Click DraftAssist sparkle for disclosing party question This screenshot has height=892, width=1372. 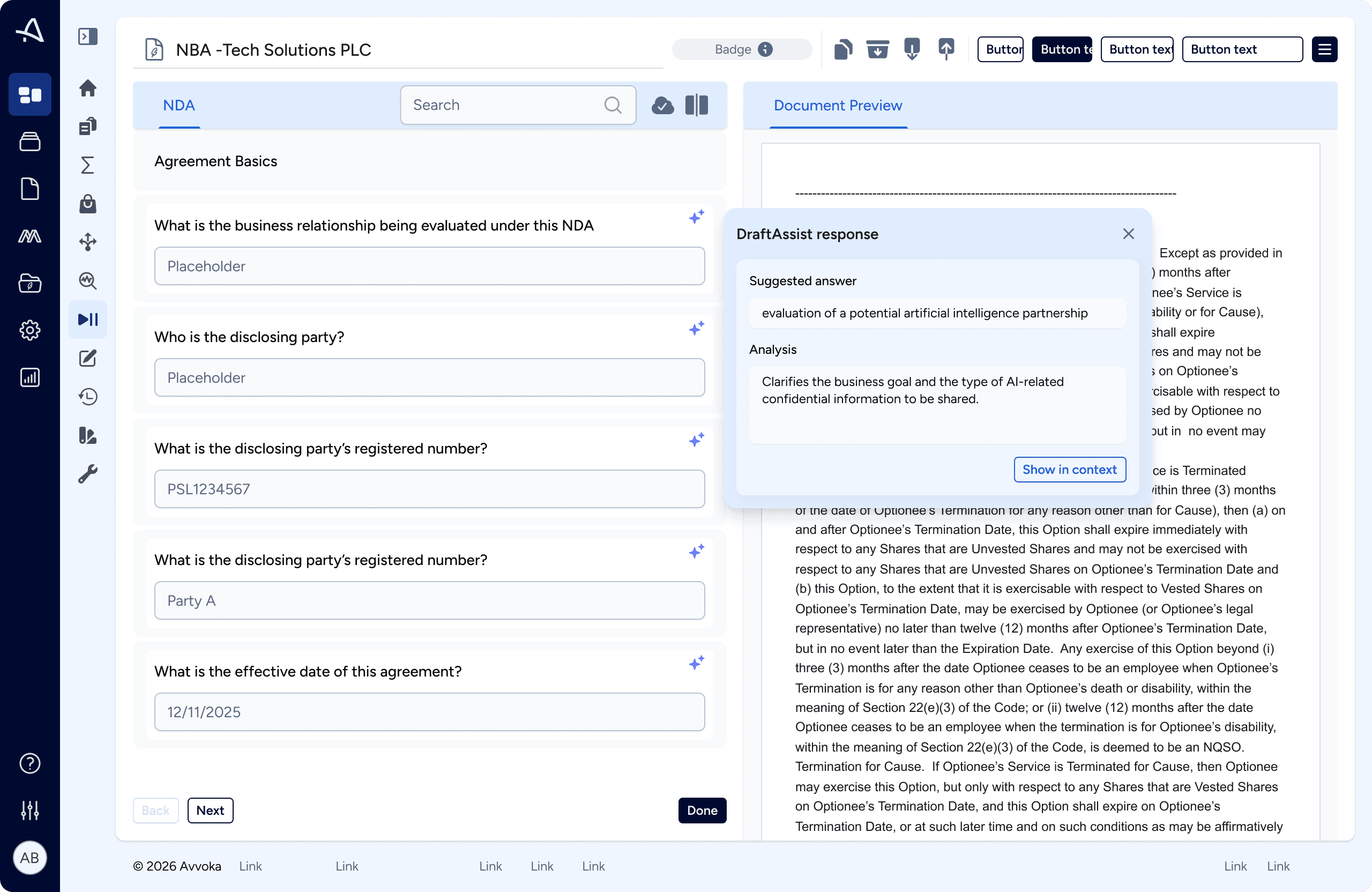coord(696,329)
